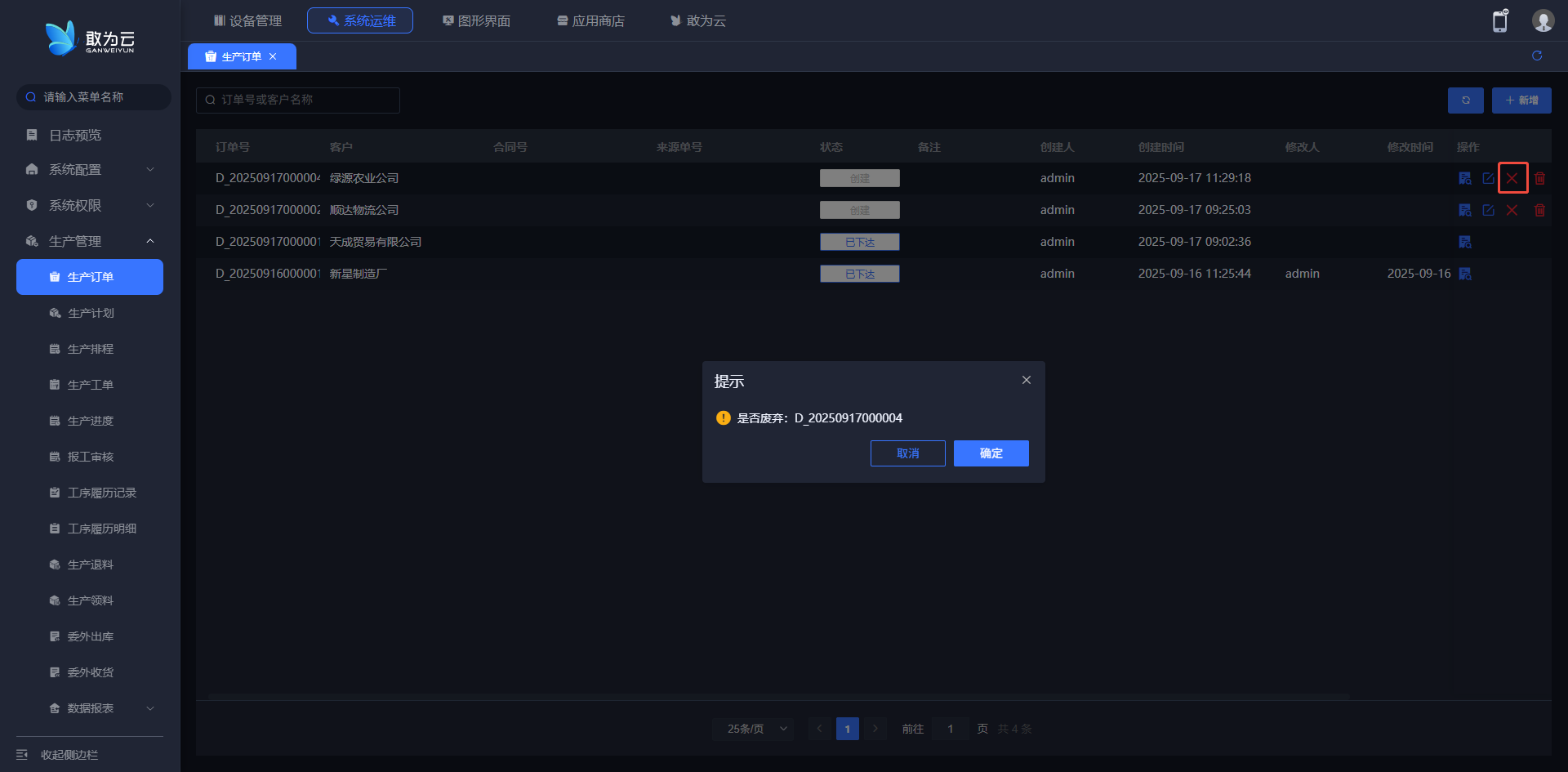
Task: Open the mobile device icon in top bar
Action: (x=1500, y=21)
